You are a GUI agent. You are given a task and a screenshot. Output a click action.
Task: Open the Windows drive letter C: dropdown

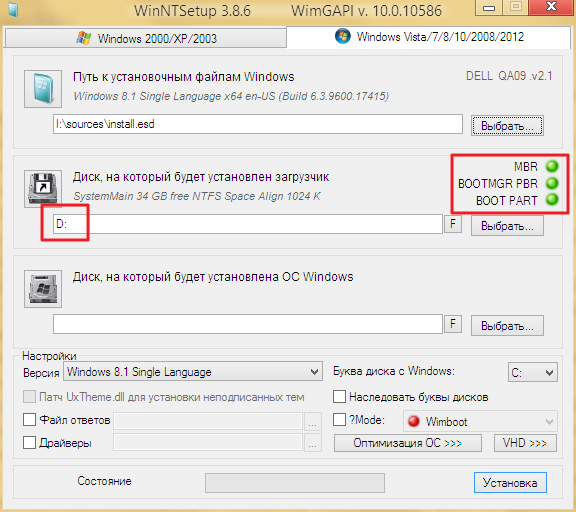point(533,372)
